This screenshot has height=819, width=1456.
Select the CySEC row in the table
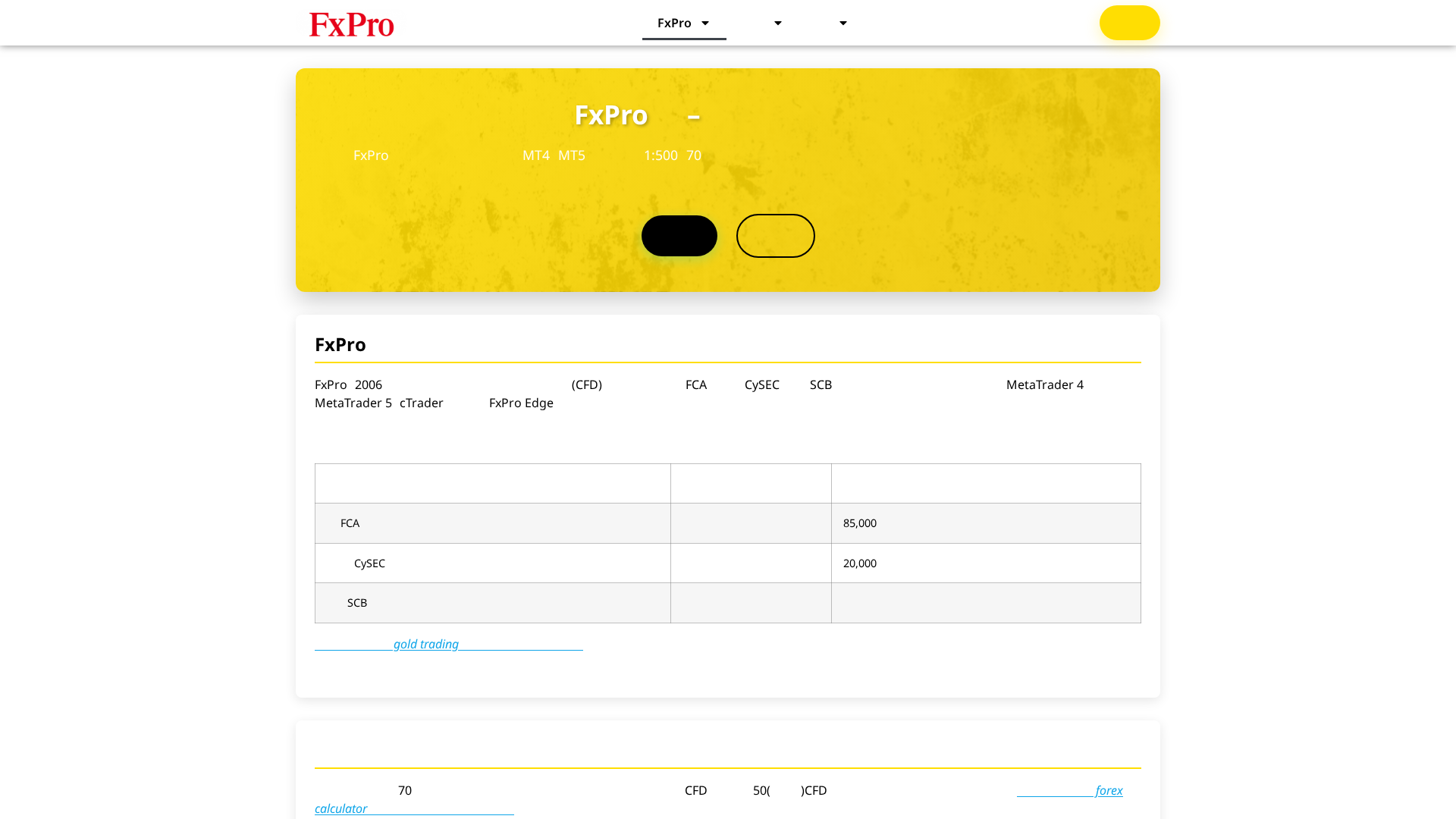[x=493, y=563]
